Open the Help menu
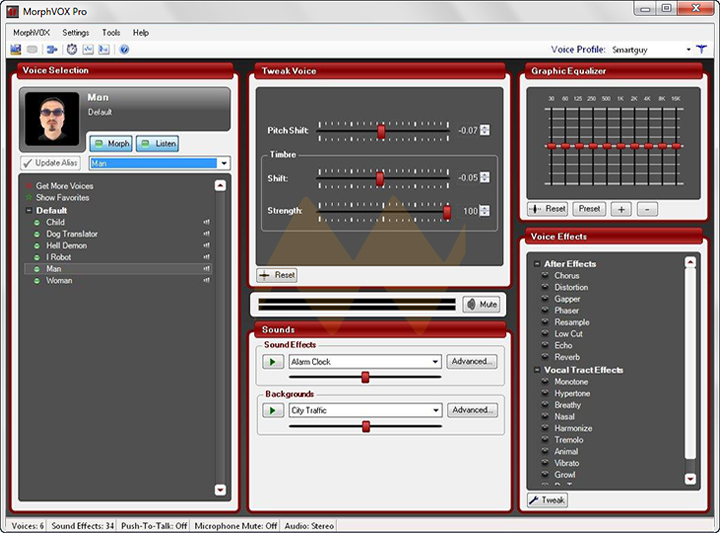The image size is (720, 533). (x=141, y=33)
